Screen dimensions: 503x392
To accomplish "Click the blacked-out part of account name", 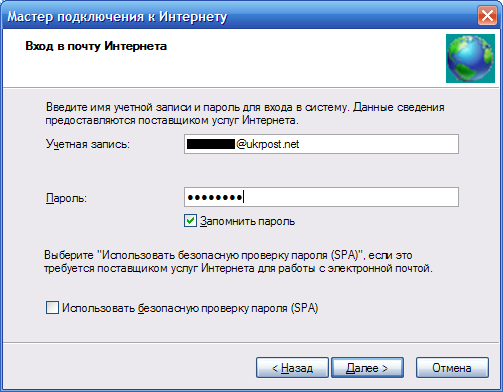I will [211, 144].
